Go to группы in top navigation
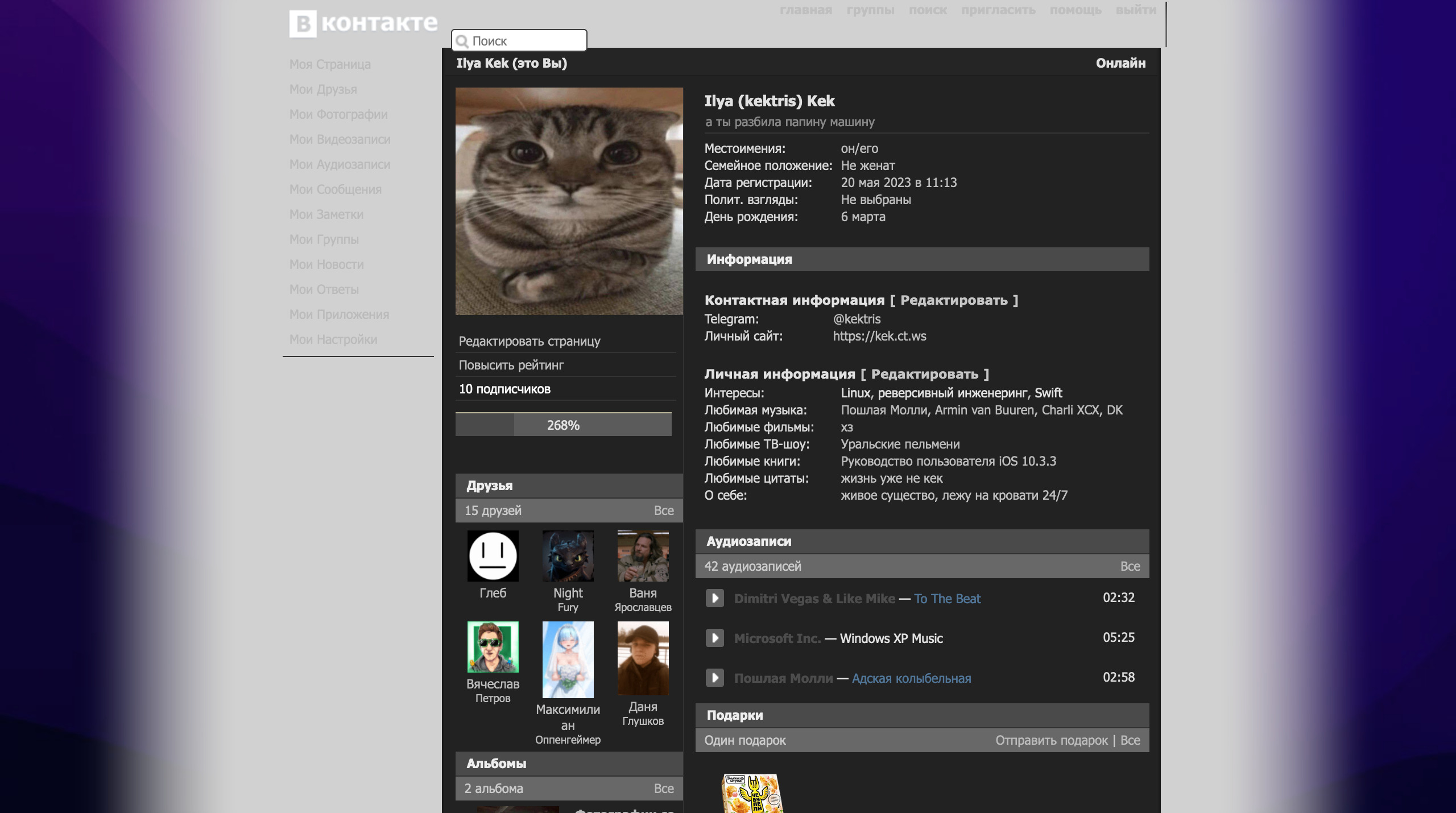 pyautogui.click(x=870, y=10)
